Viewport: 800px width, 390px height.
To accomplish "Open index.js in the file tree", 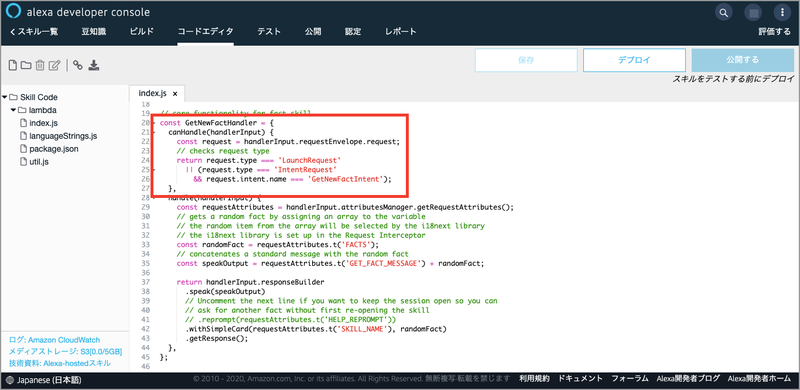I will click(43, 123).
